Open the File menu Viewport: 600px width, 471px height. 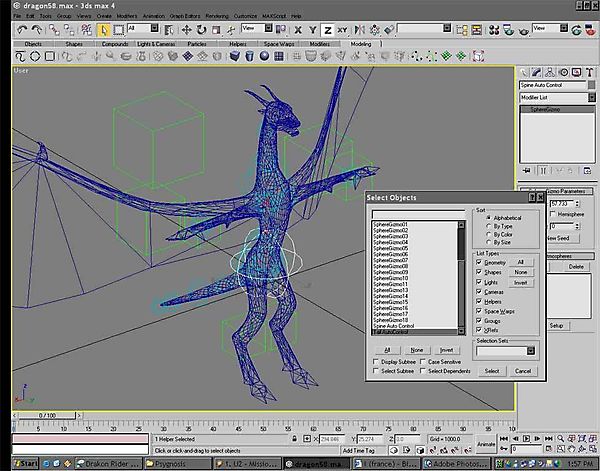17,16
